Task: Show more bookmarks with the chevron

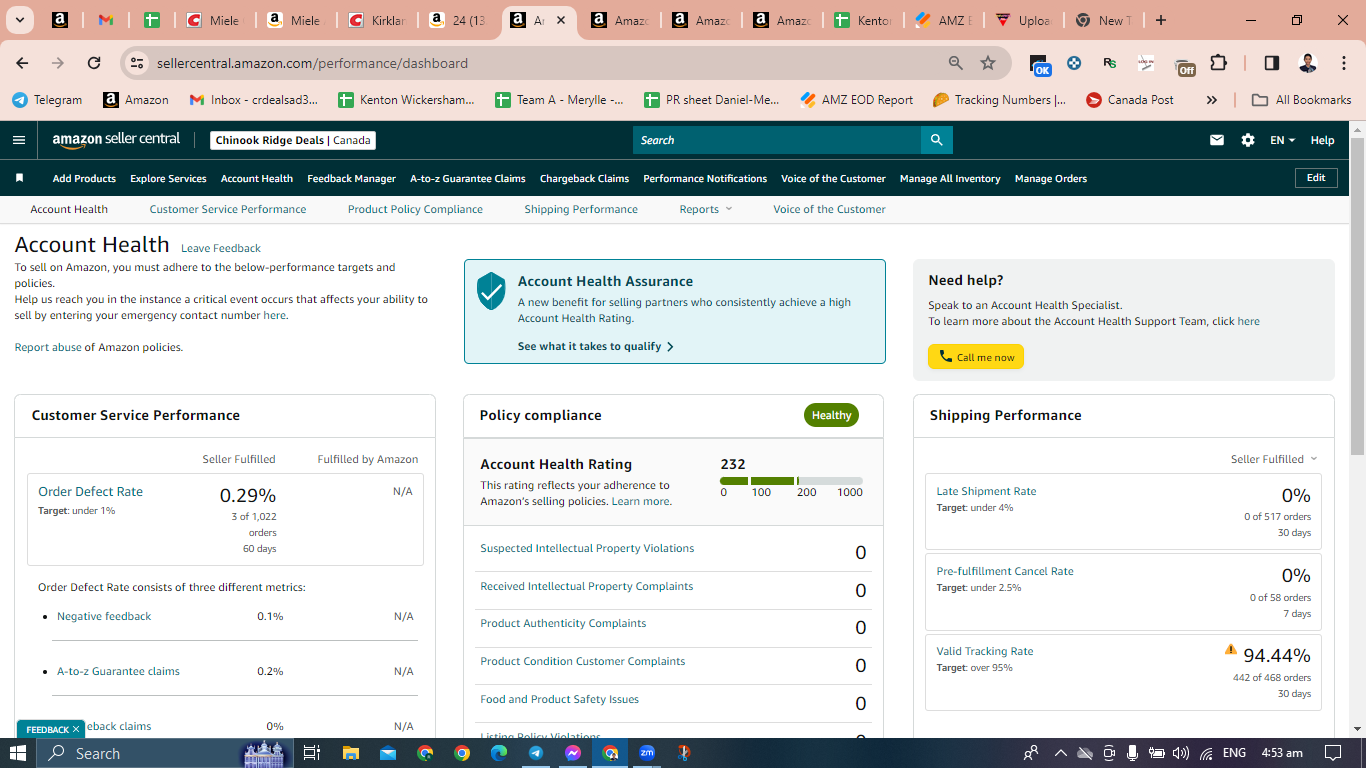Action: pyautogui.click(x=1212, y=100)
